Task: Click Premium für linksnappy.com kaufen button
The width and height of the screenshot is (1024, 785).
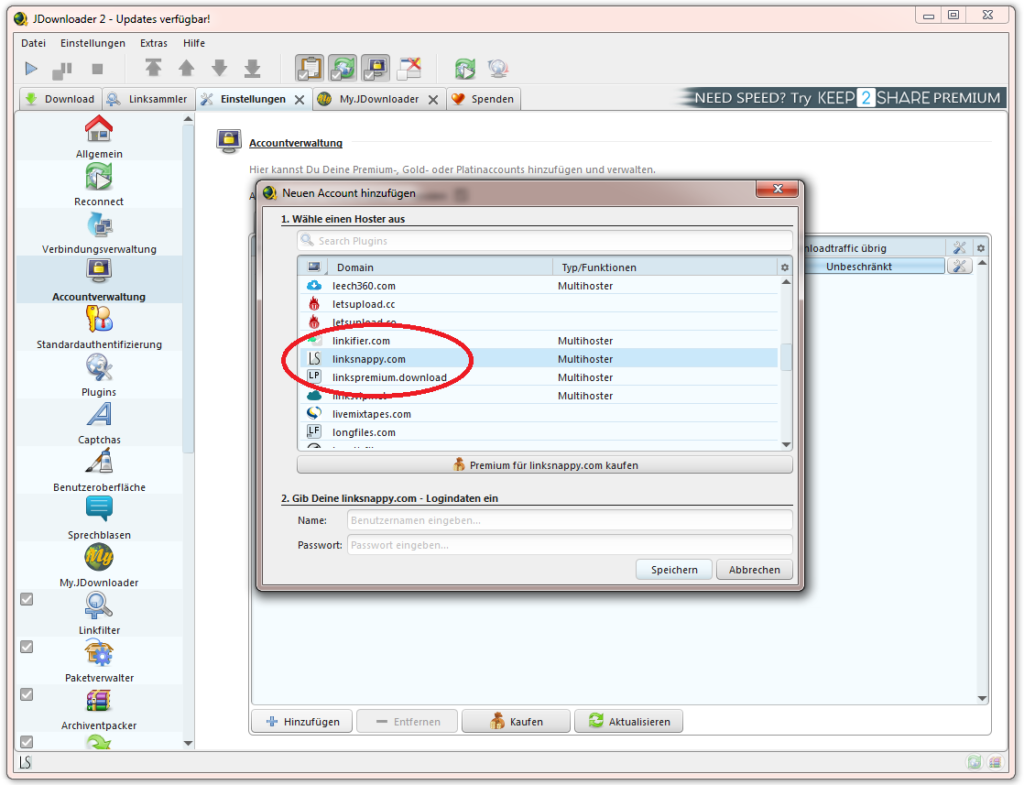Action: tap(545, 465)
